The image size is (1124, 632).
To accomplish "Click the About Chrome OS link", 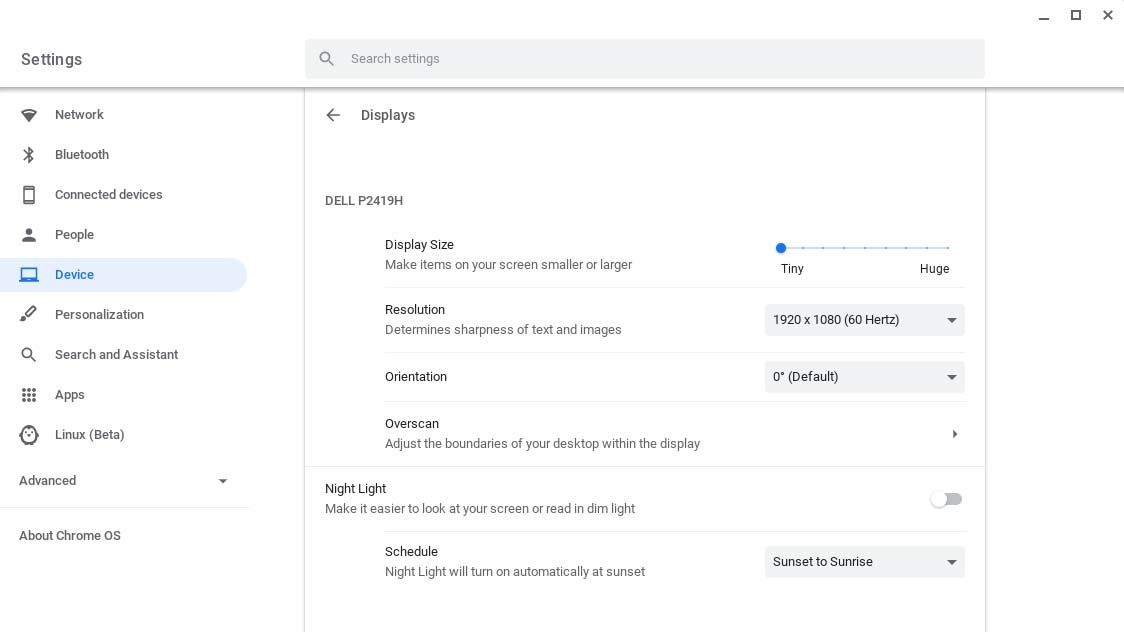I will point(70,535).
